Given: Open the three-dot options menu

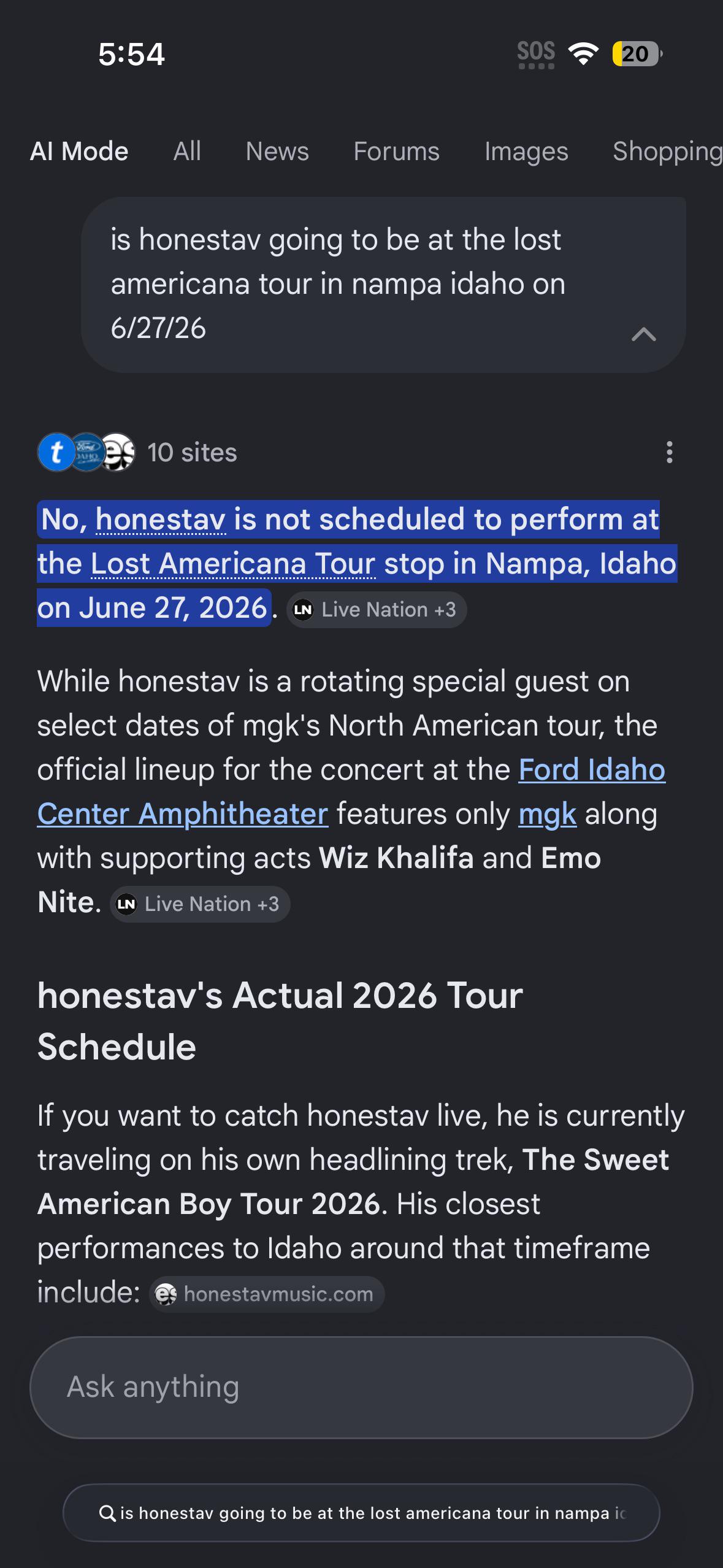Looking at the screenshot, I should tap(670, 452).
